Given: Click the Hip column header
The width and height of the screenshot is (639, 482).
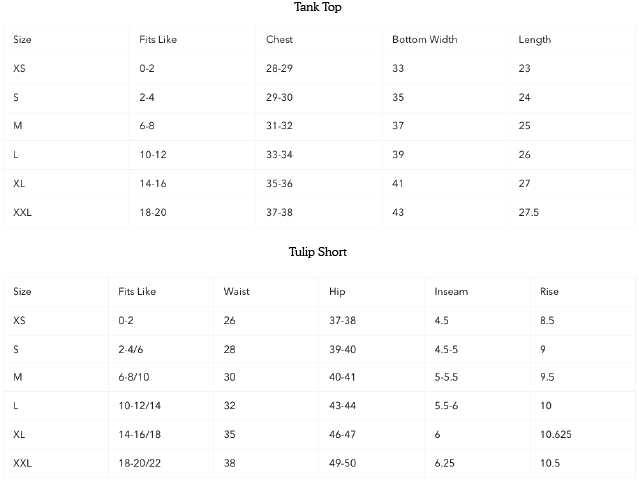Looking at the screenshot, I should tap(337, 292).
